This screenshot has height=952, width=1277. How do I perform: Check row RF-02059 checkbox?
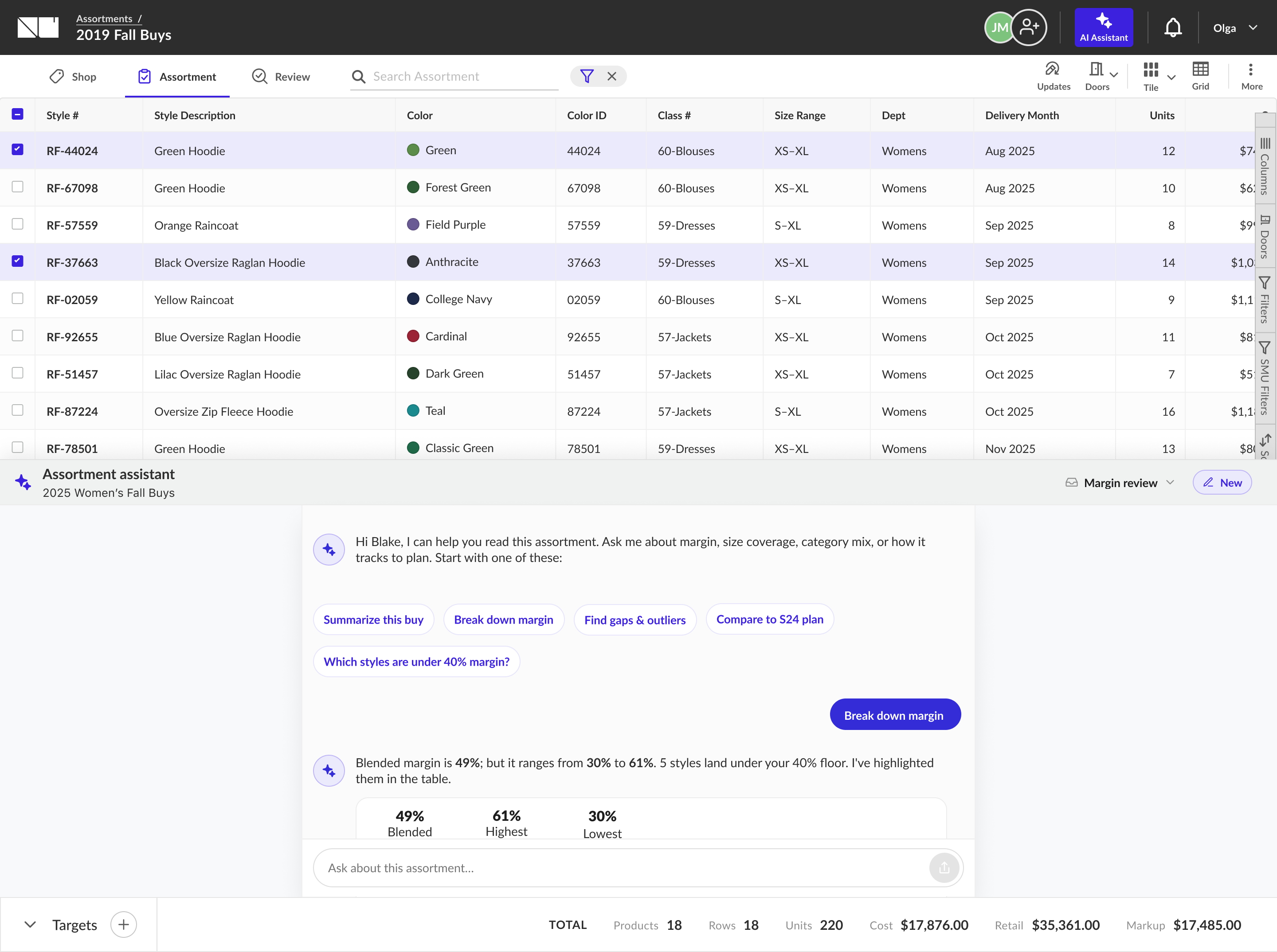coord(18,298)
